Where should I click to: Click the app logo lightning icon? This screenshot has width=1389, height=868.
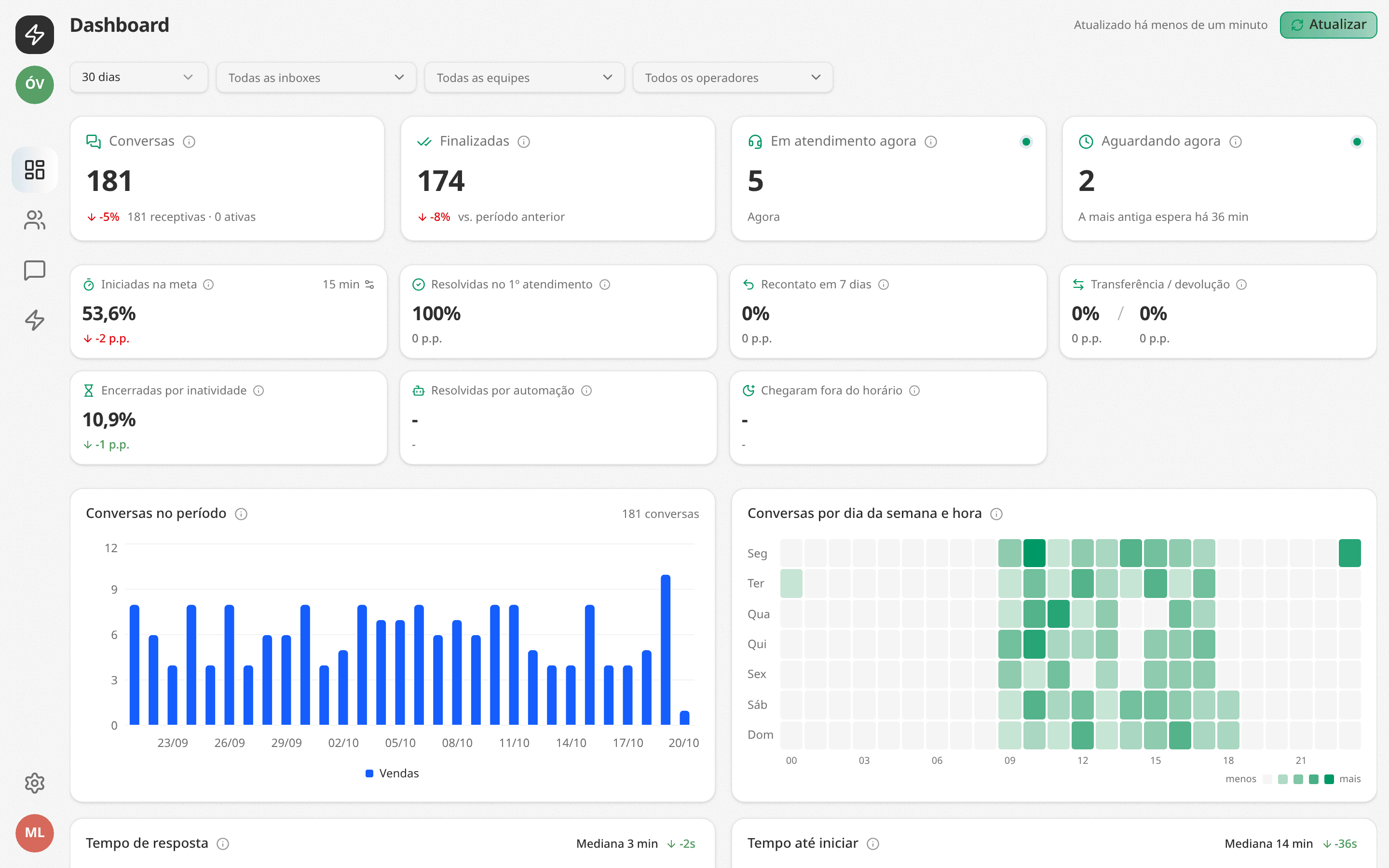(x=34, y=34)
